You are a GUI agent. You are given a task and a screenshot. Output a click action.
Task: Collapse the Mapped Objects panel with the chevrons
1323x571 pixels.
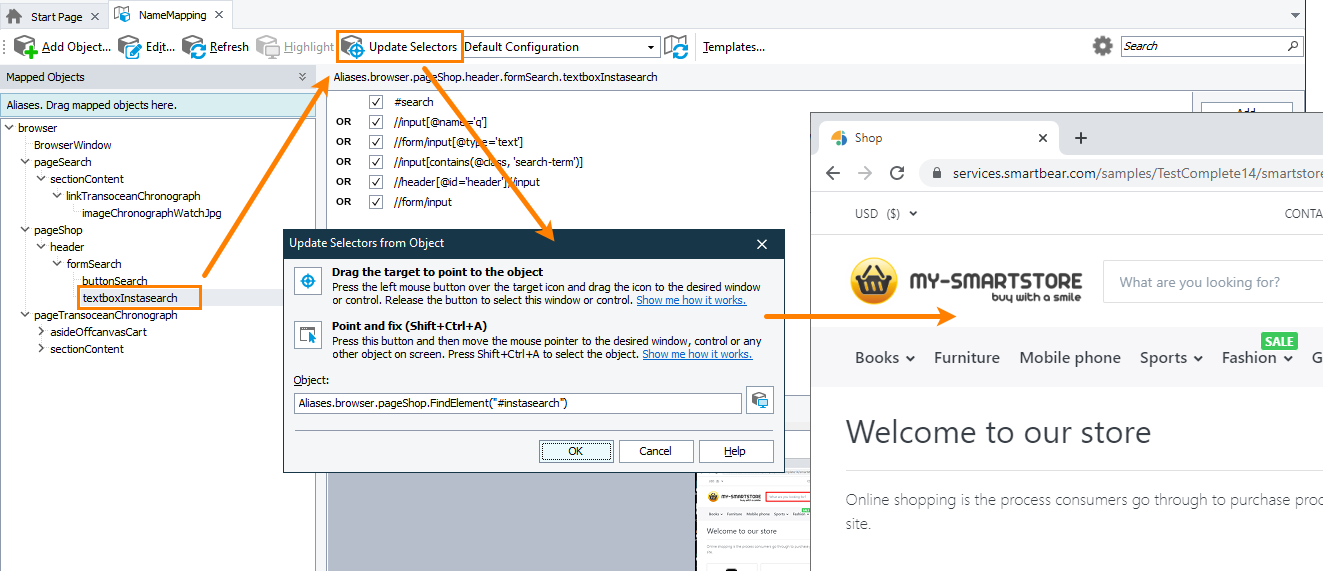pos(302,77)
